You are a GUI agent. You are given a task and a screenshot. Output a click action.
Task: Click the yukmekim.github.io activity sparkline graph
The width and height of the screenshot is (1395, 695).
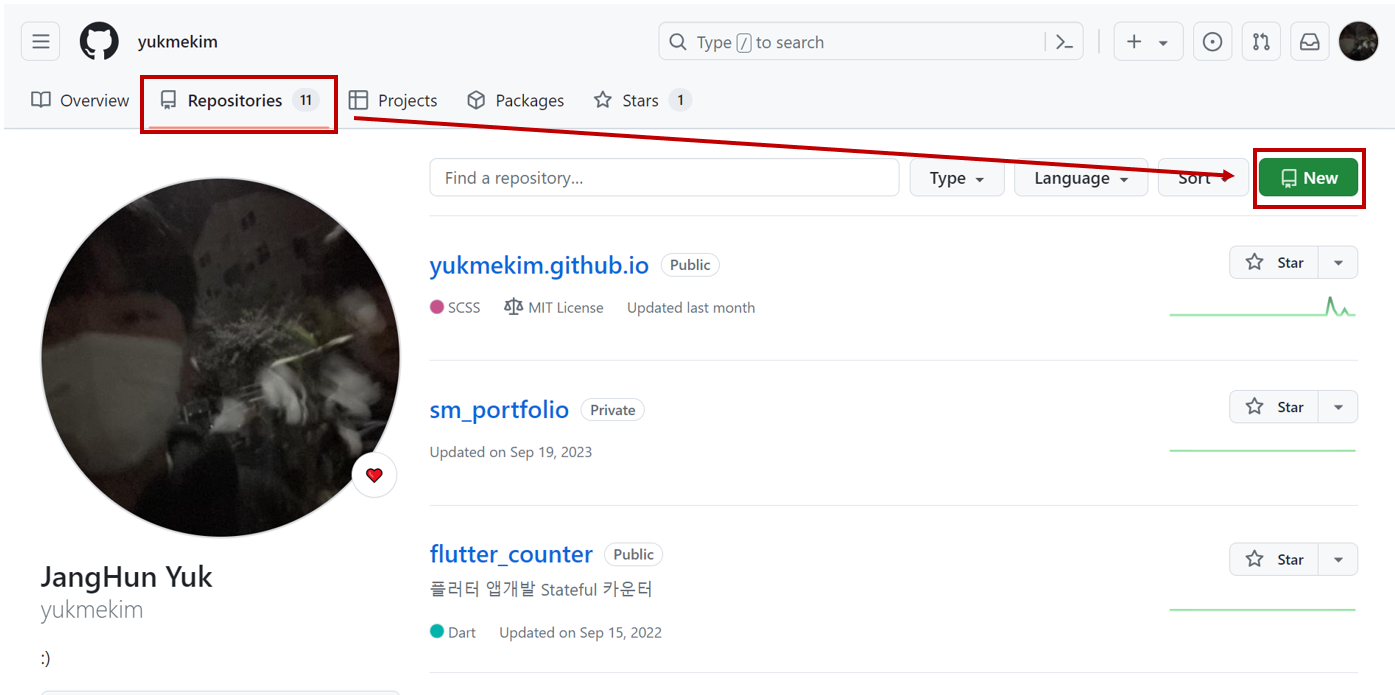[1262, 308]
